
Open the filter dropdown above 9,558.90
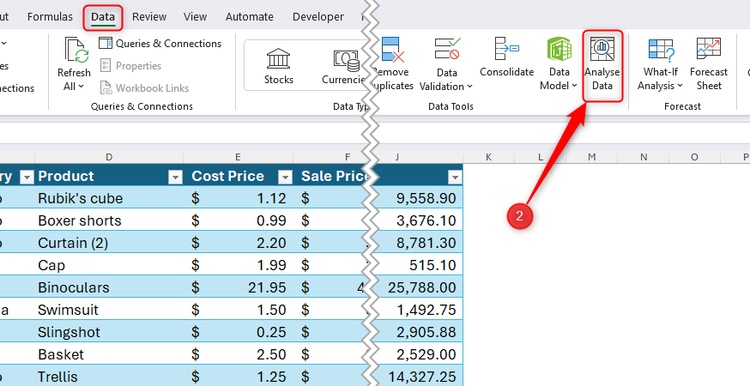[454, 177]
